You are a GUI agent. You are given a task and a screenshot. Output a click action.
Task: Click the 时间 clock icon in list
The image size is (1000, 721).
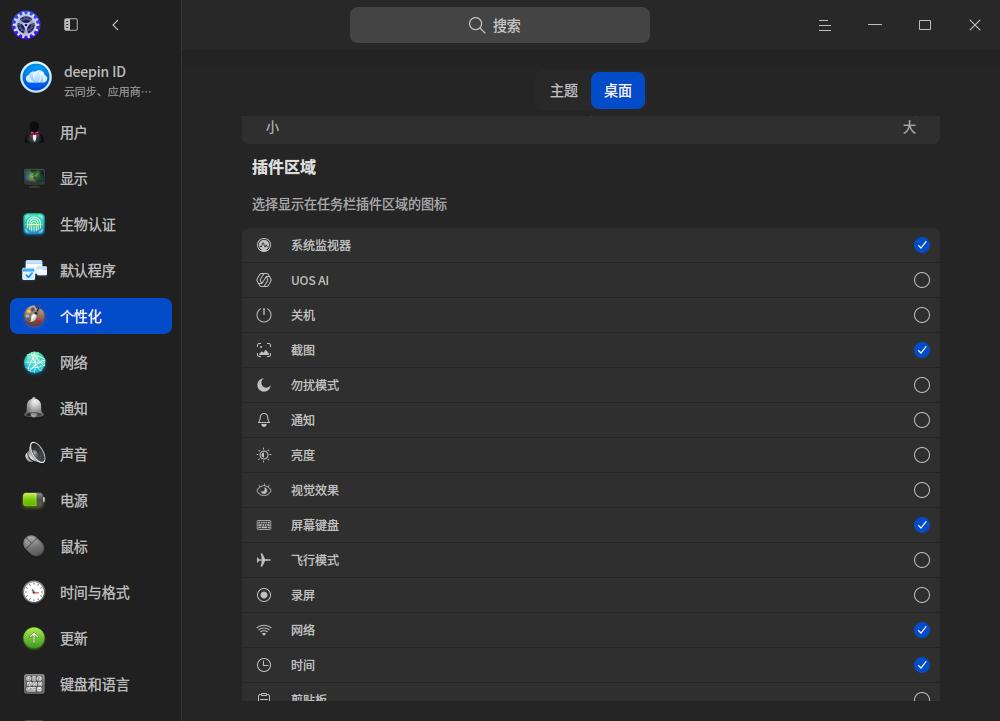tap(264, 666)
